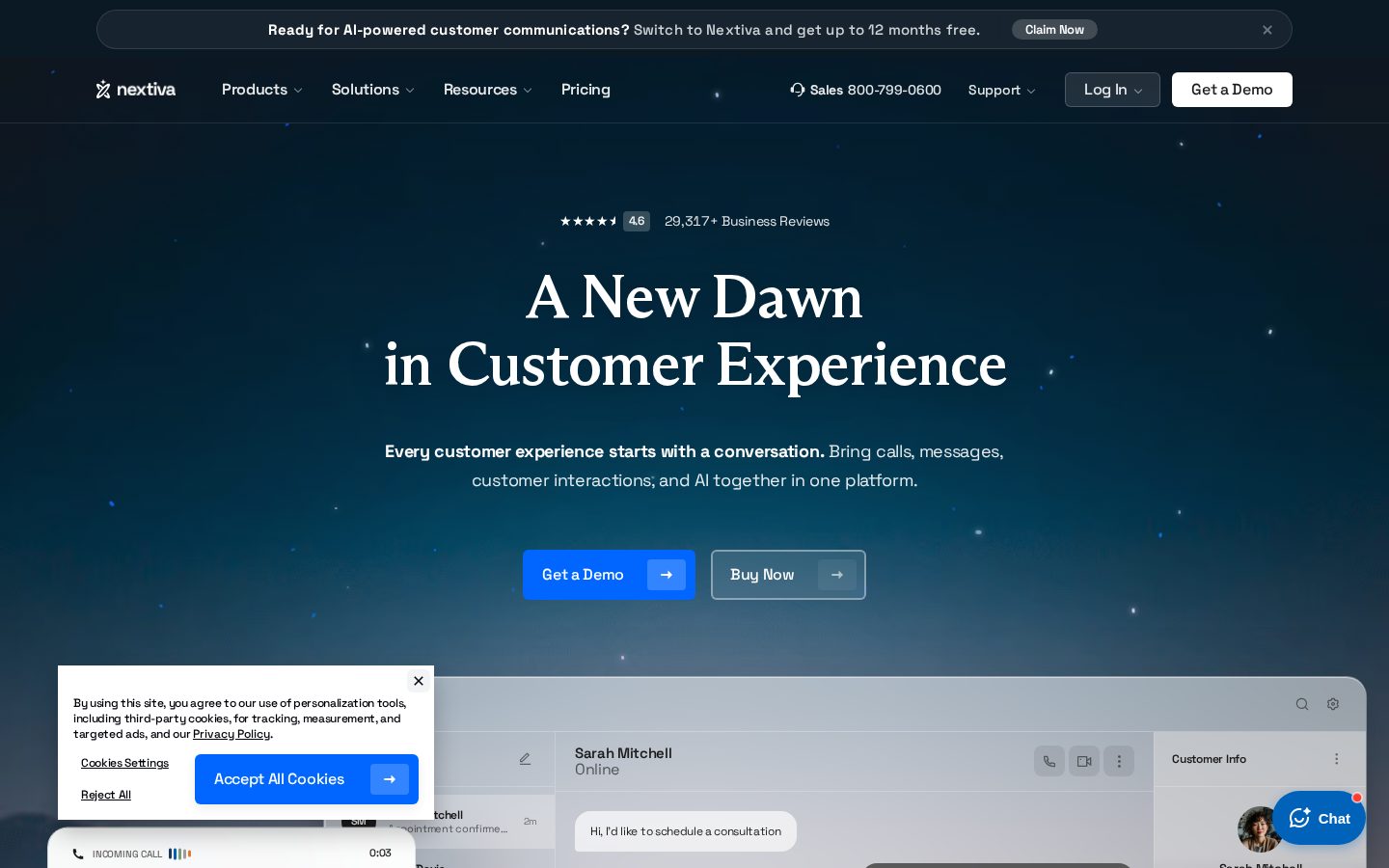Viewport: 1389px width, 868px height.
Task: Click the 4.6 rating badge
Action: click(x=637, y=221)
